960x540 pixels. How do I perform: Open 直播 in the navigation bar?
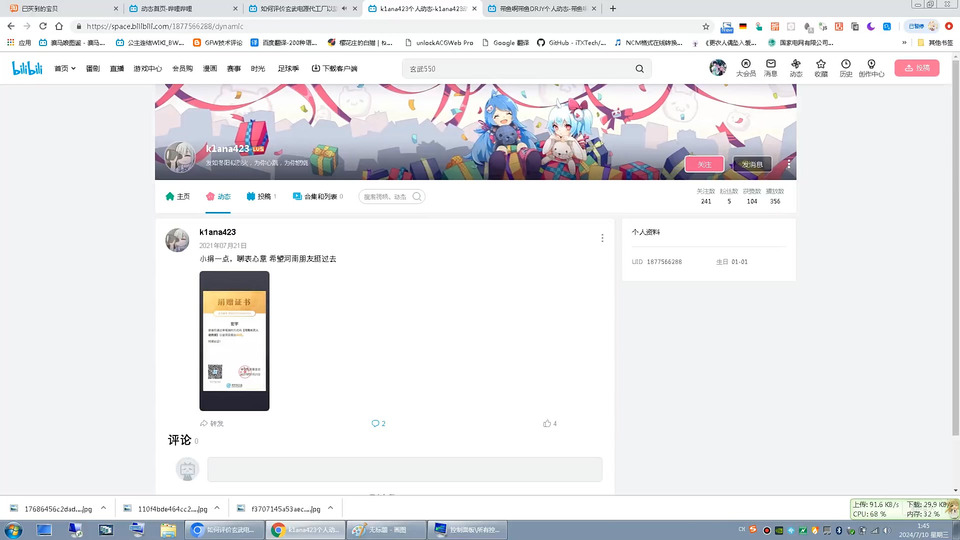click(116, 69)
